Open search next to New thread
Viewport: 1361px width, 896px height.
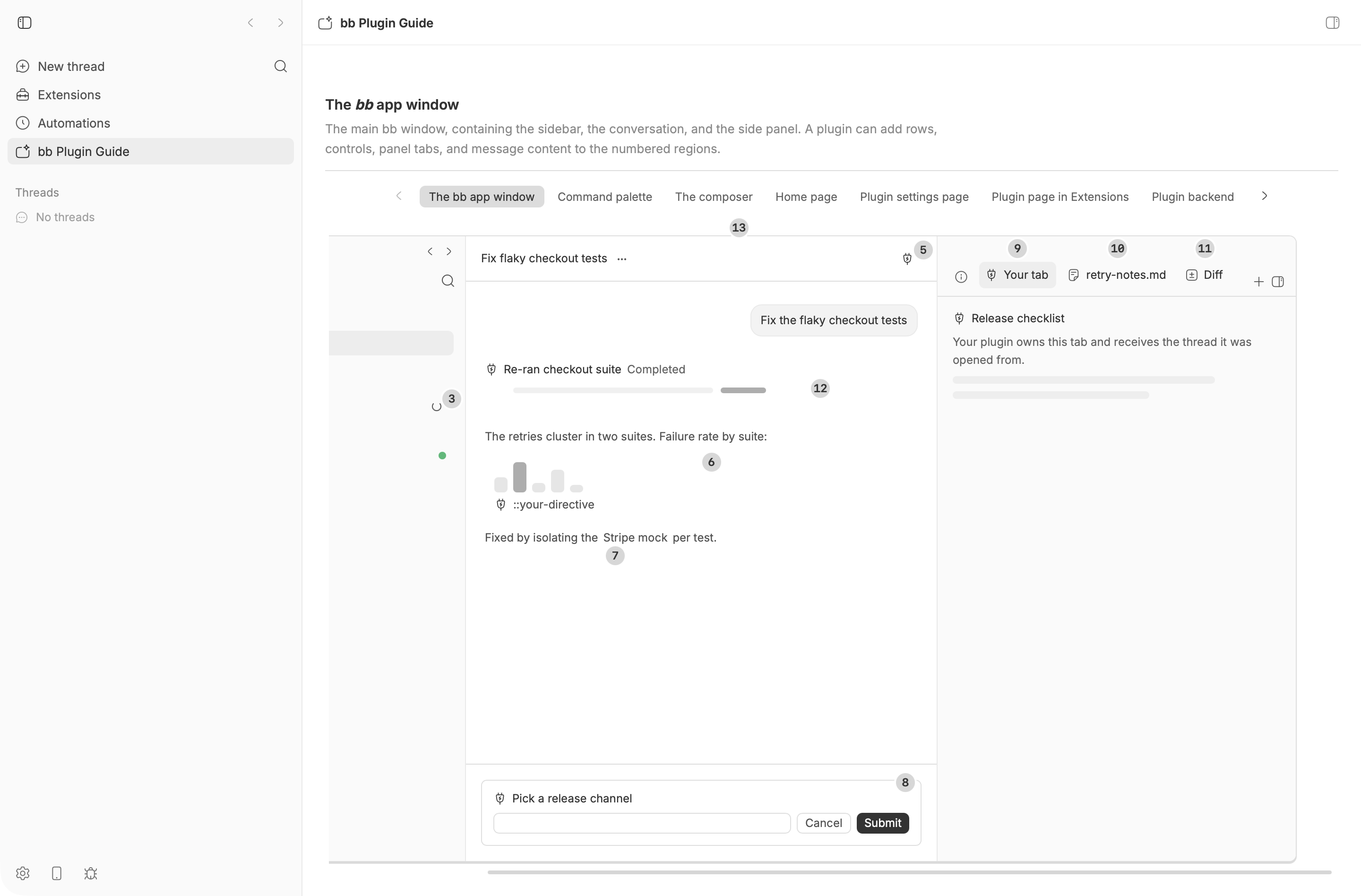[x=280, y=66]
